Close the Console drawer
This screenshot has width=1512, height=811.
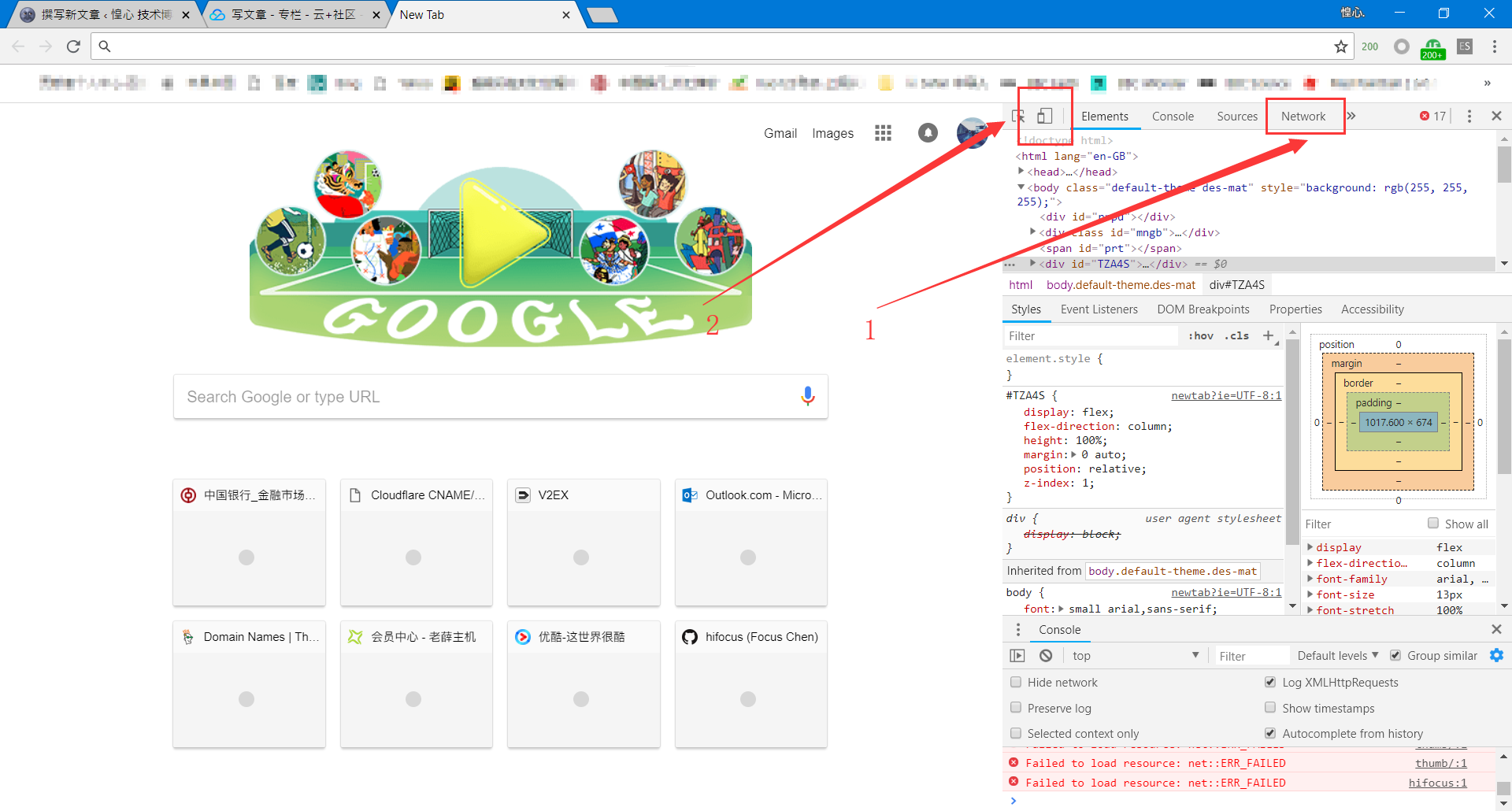pyautogui.click(x=1496, y=629)
